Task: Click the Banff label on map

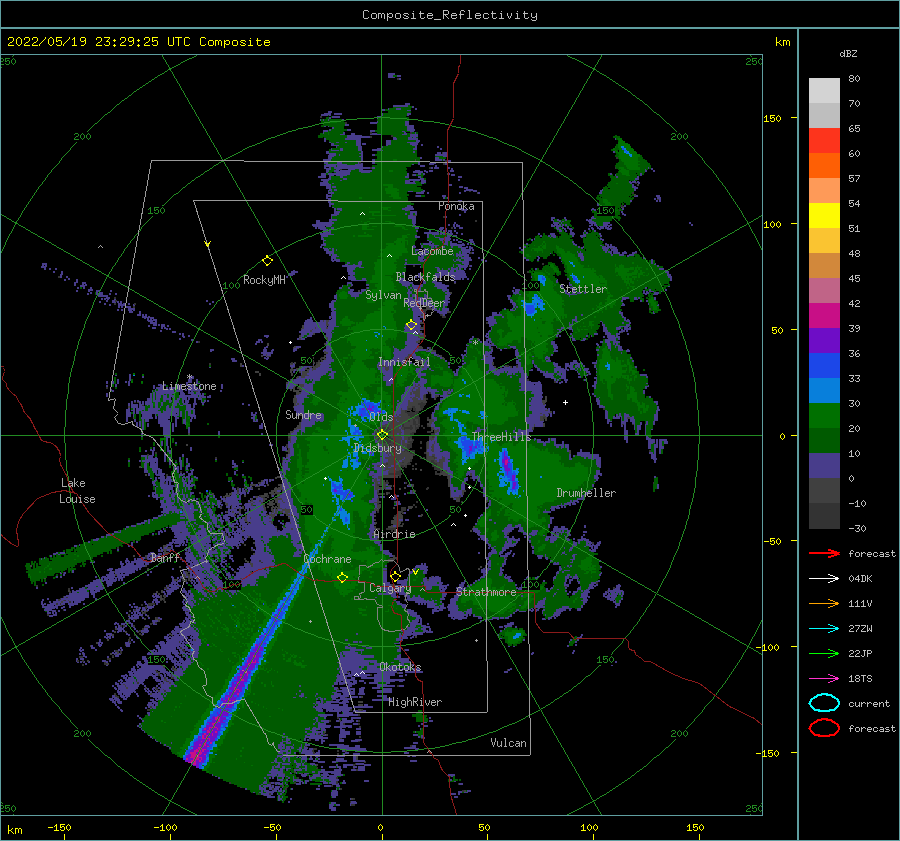Action: (x=165, y=557)
